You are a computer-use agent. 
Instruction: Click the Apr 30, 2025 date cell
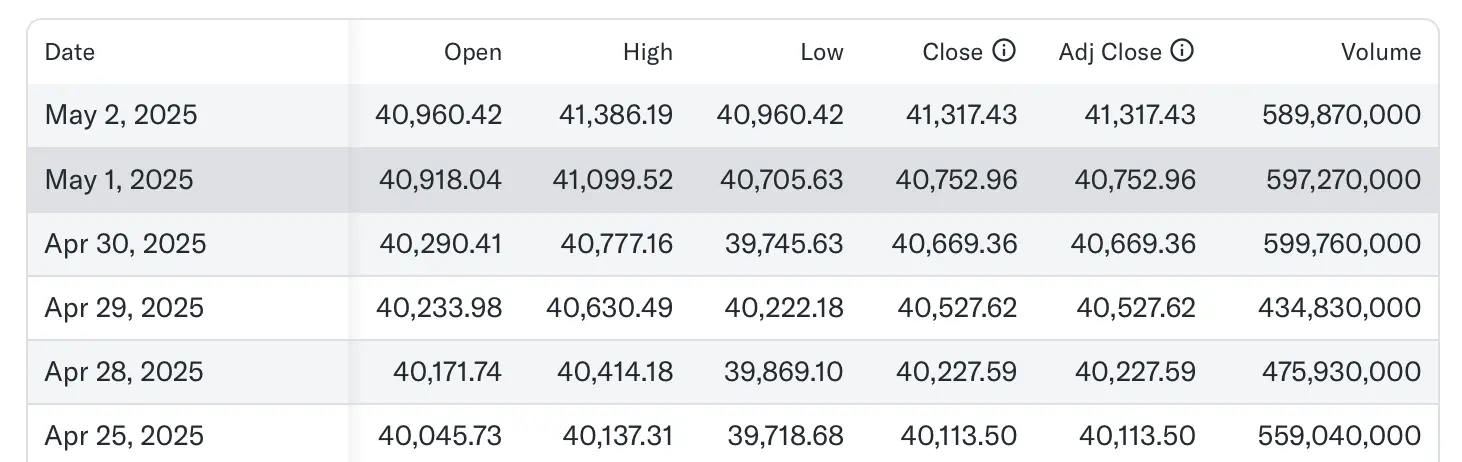click(x=125, y=244)
